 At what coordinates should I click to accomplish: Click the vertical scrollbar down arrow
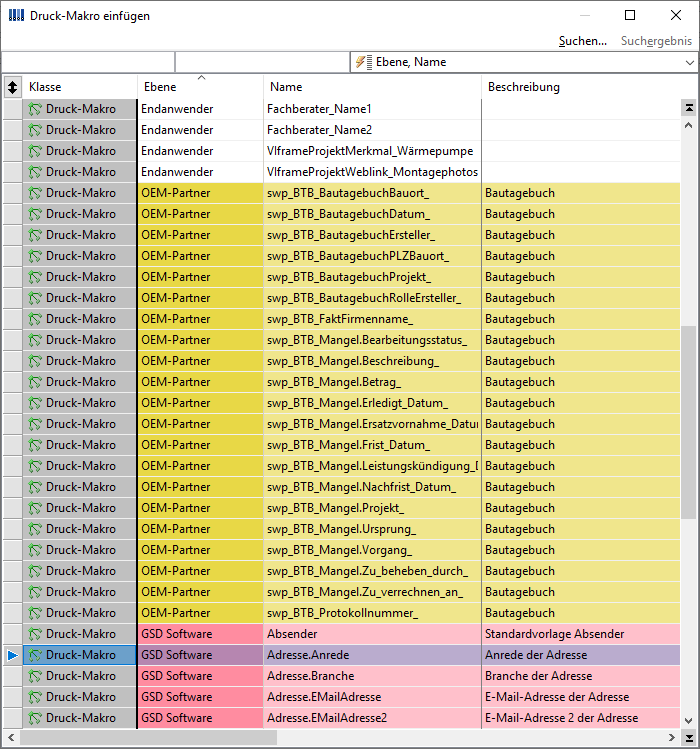689,720
